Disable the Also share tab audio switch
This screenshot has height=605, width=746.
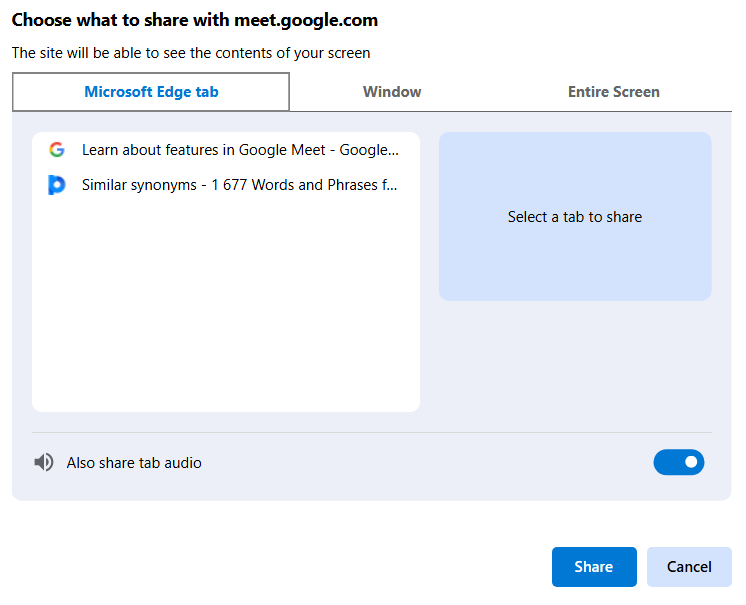tap(678, 462)
